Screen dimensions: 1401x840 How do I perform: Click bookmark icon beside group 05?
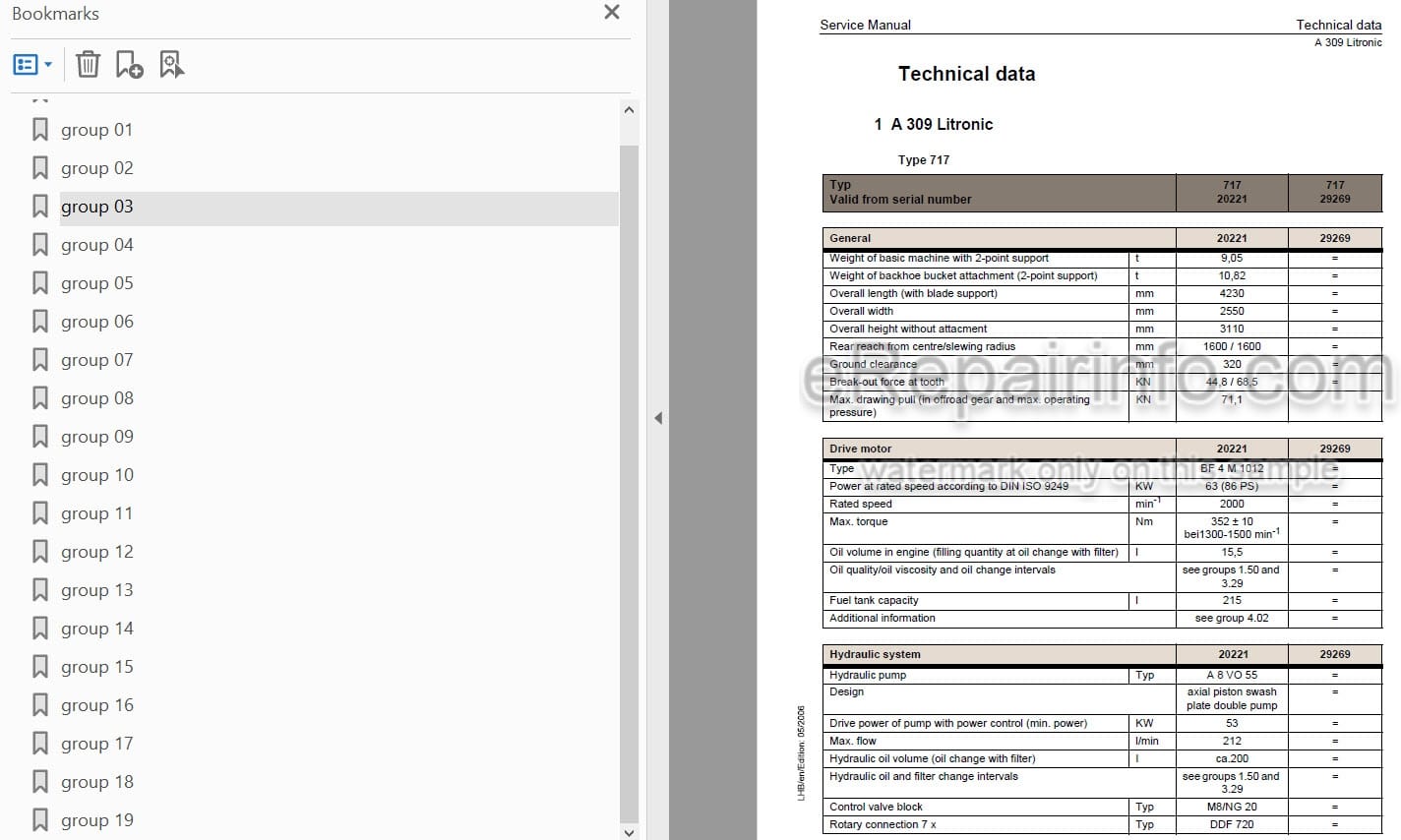pos(40,283)
